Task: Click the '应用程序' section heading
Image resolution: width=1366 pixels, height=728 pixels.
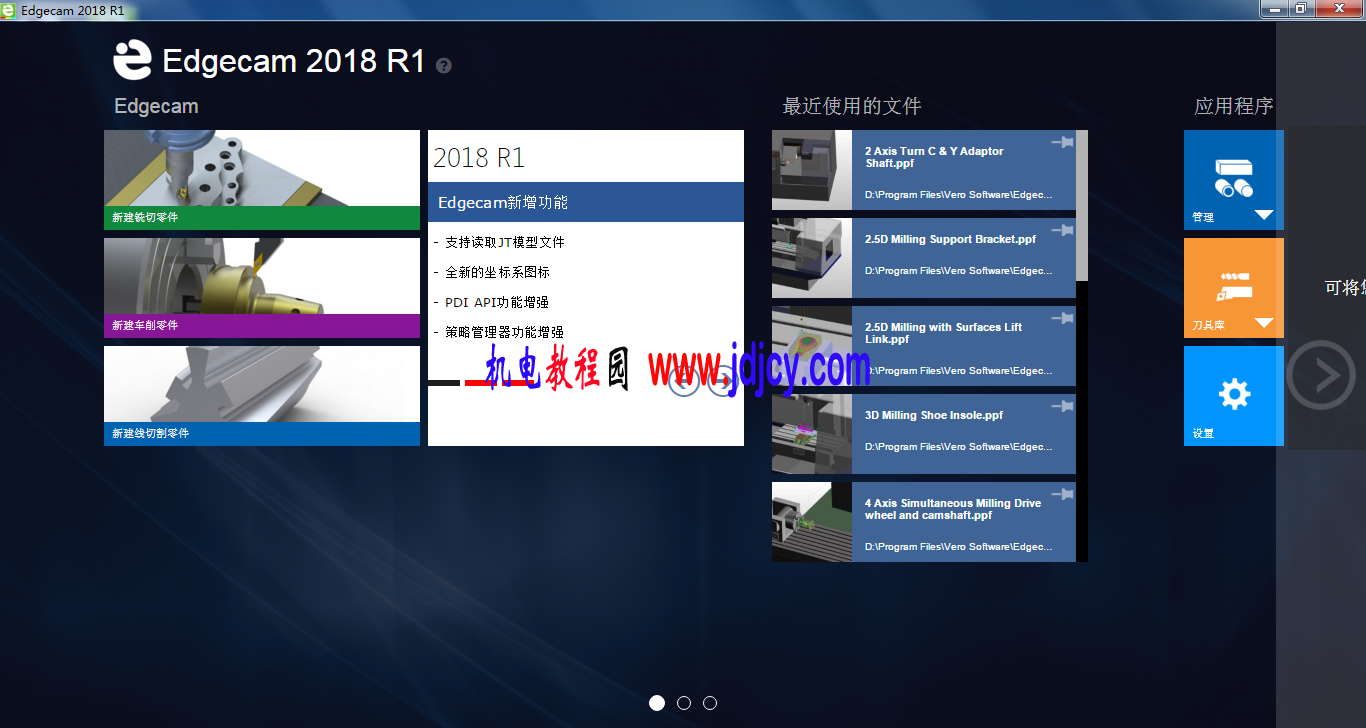Action: coord(1234,106)
